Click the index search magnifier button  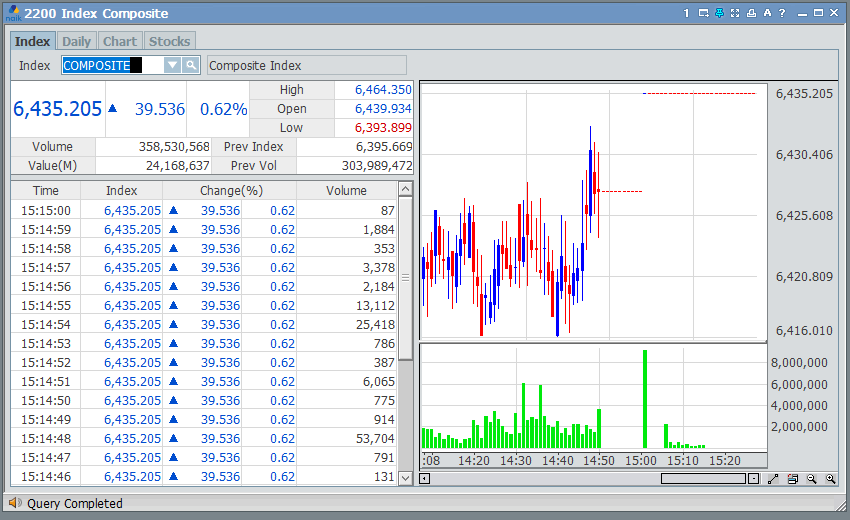[191, 65]
